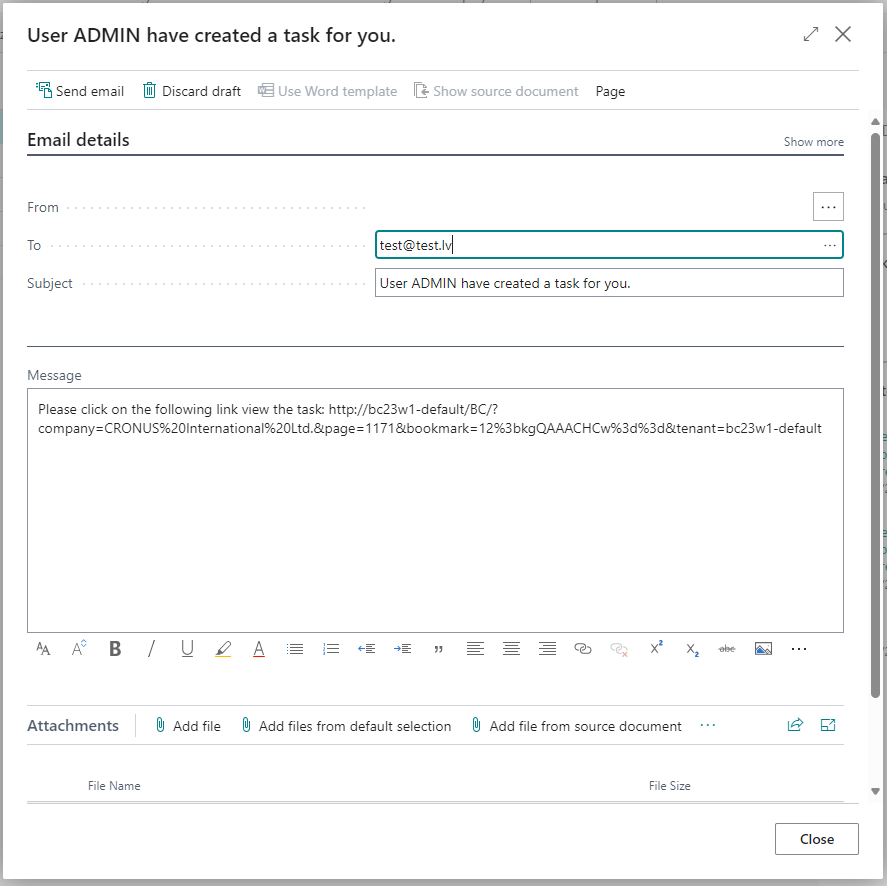Screen dimensions: 887x886
Task: Open the From account lookup ellipsis
Action: tap(828, 207)
